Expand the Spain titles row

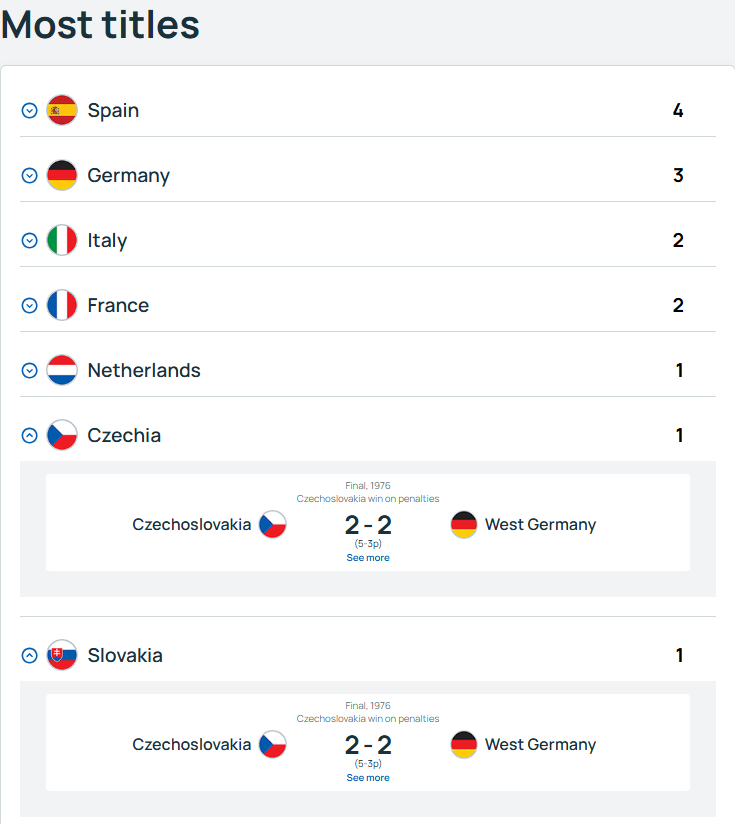[30, 110]
